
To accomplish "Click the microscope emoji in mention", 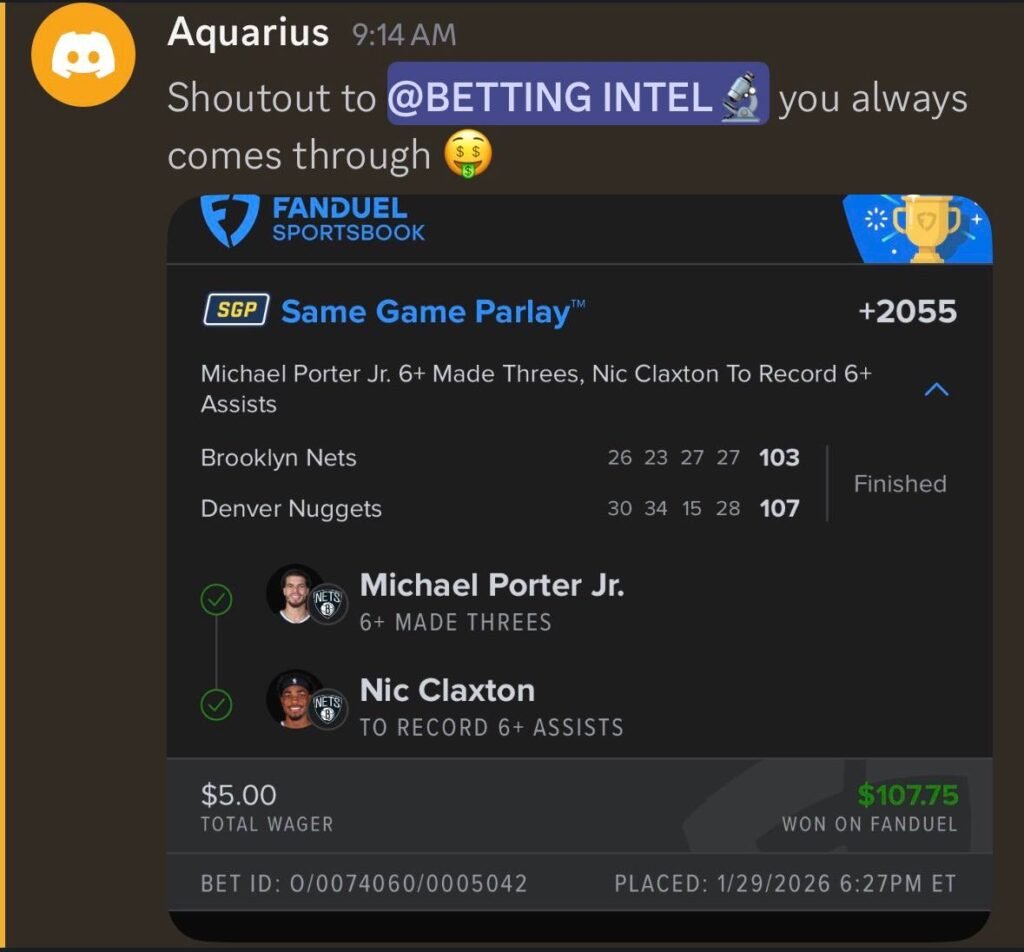I will pos(741,97).
